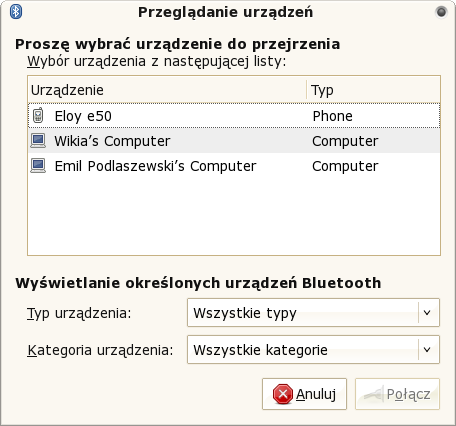Screen dimensions: 456x426
Task: Sort by the Typ column header
Action: [373, 90]
